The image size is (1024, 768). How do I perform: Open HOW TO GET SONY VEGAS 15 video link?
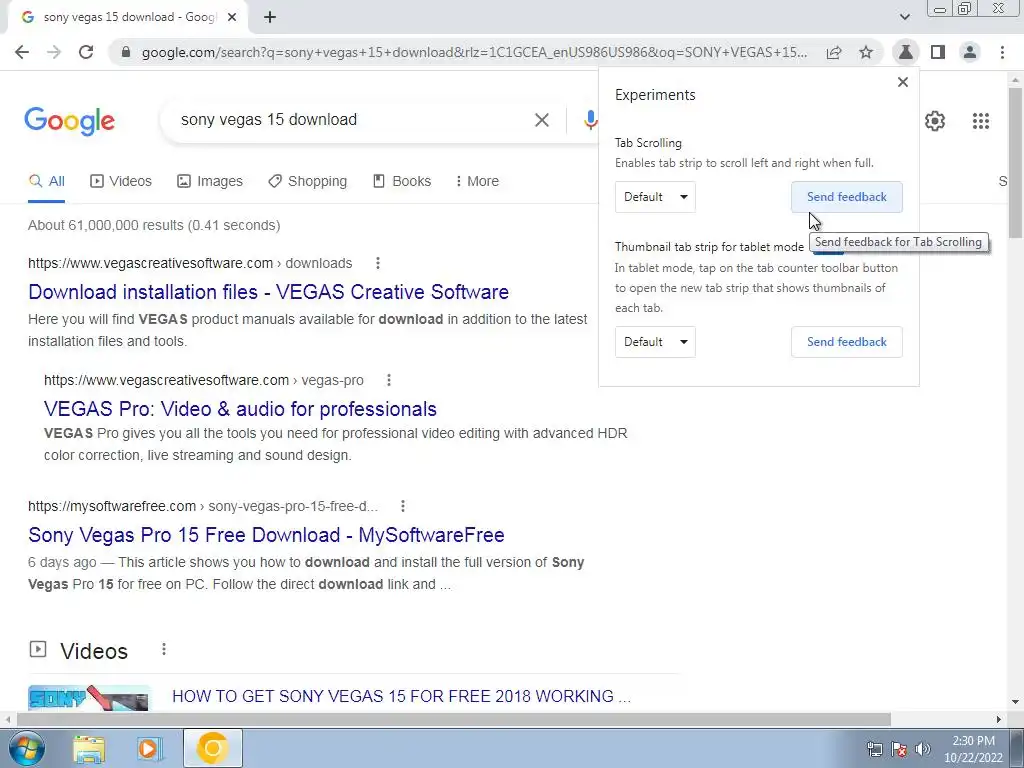[402, 696]
